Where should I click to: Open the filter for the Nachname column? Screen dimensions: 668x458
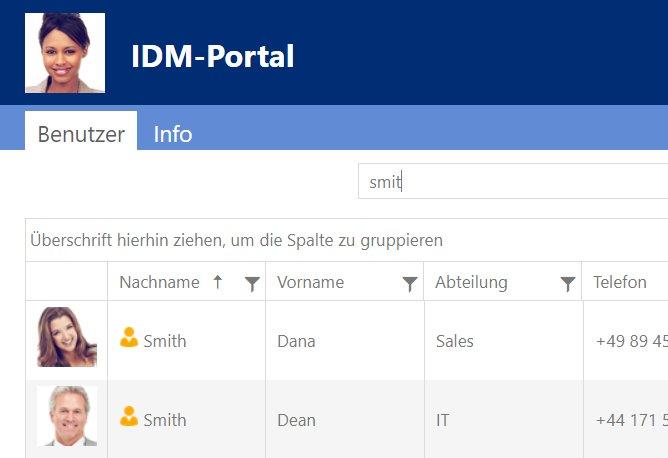point(252,284)
